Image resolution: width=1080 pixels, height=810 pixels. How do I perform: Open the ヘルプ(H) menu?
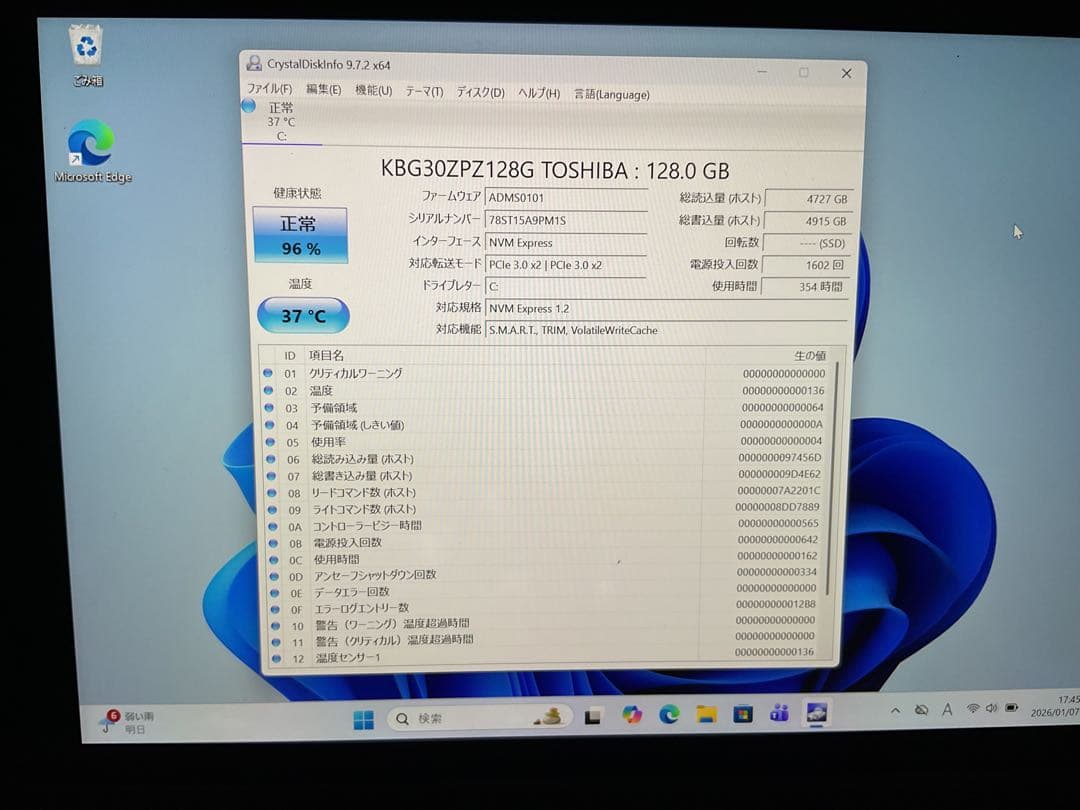539,93
